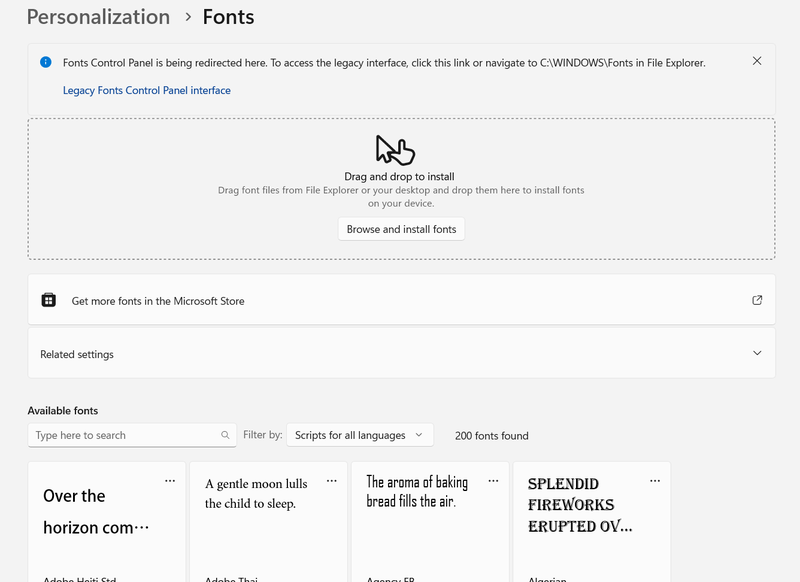The height and width of the screenshot is (582, 800).
Task: Dismiss the Fonts Control Panel redirect notice
Action: point(757,60)
